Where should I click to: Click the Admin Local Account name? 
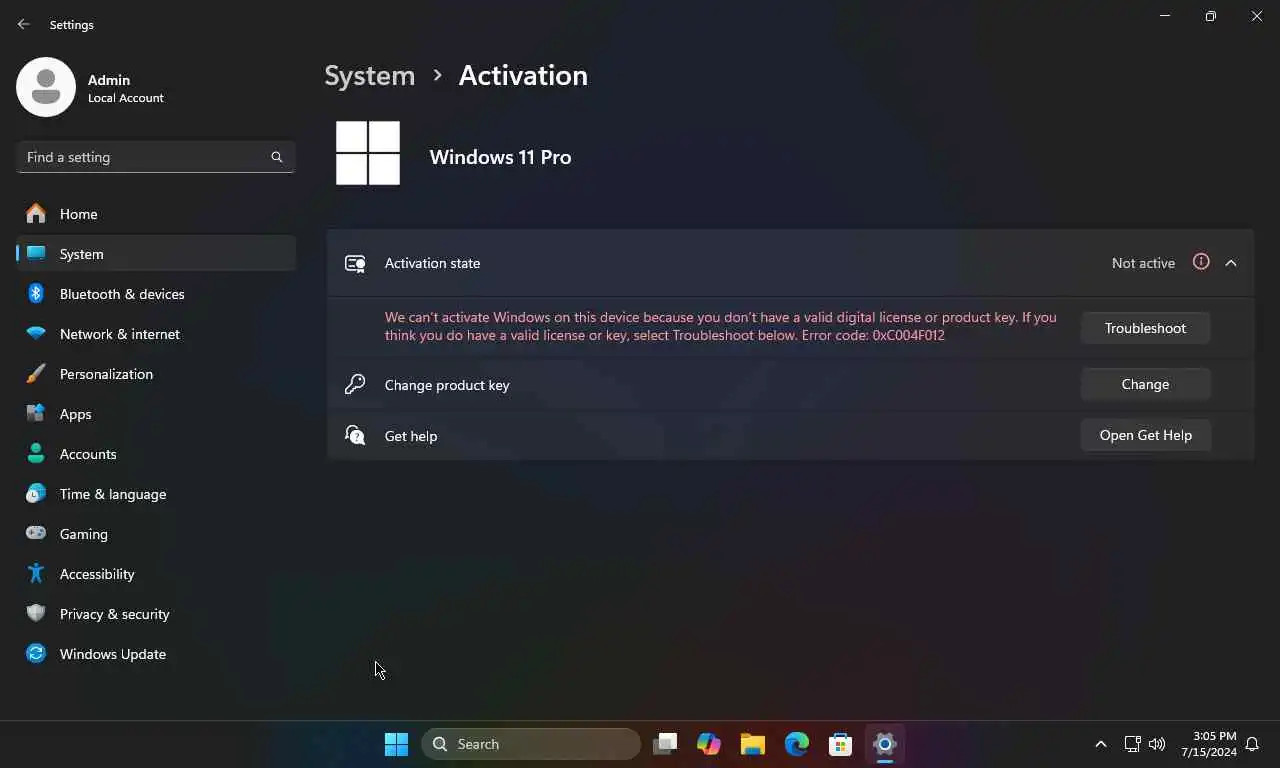point(126,88)
